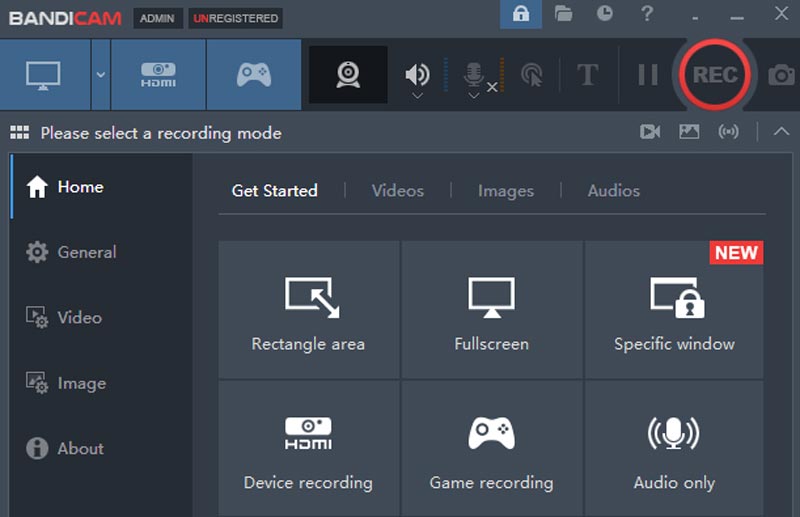Click the audio broadcast status icon
Screen dimensions: 800x517
(728, 132)
